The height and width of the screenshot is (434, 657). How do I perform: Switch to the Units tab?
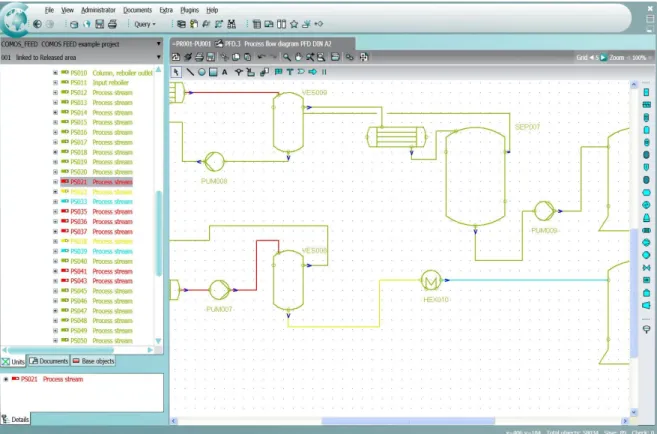point(13,362)
